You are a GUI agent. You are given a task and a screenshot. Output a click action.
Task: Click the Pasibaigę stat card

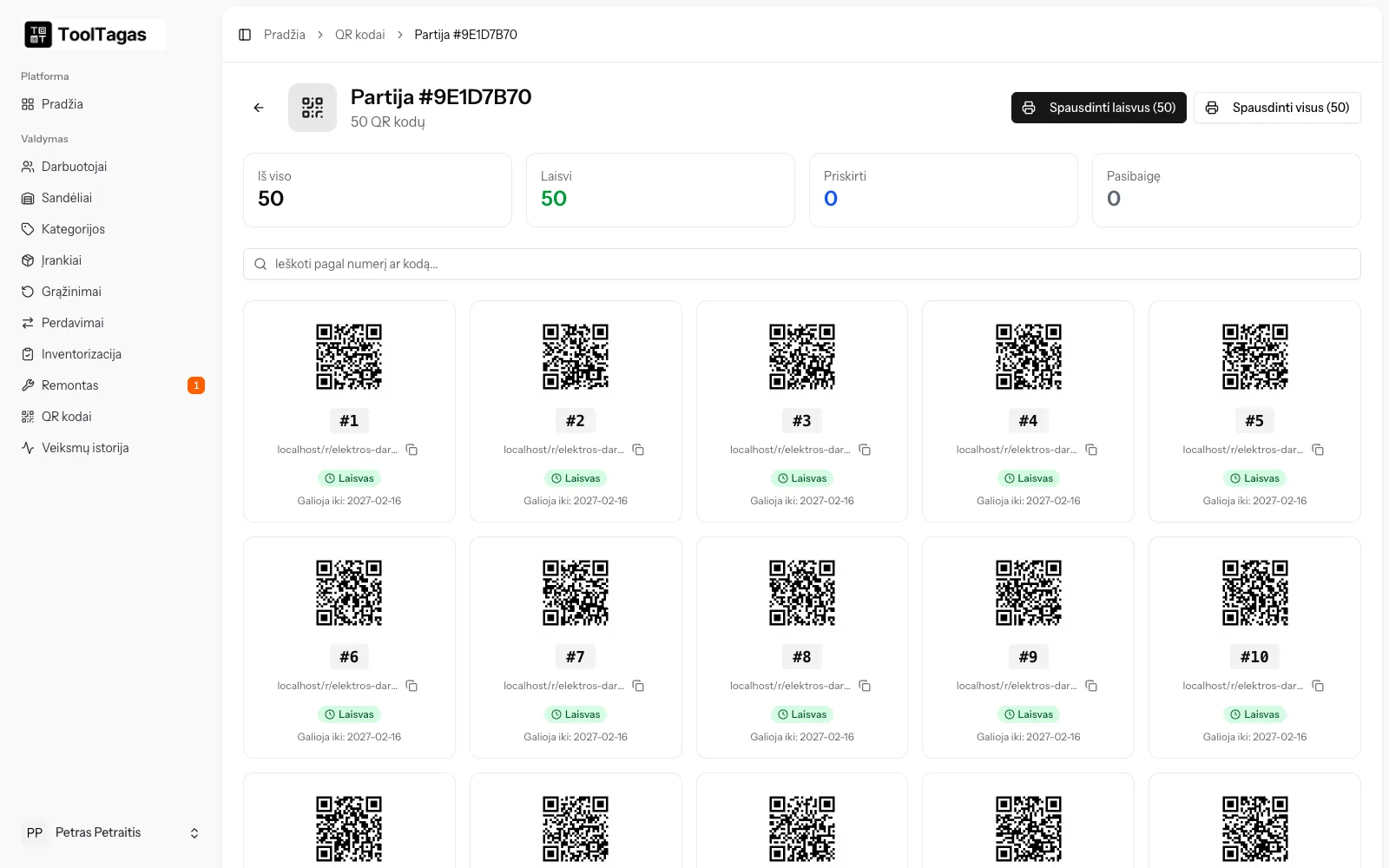click(x=1227, y=190)
